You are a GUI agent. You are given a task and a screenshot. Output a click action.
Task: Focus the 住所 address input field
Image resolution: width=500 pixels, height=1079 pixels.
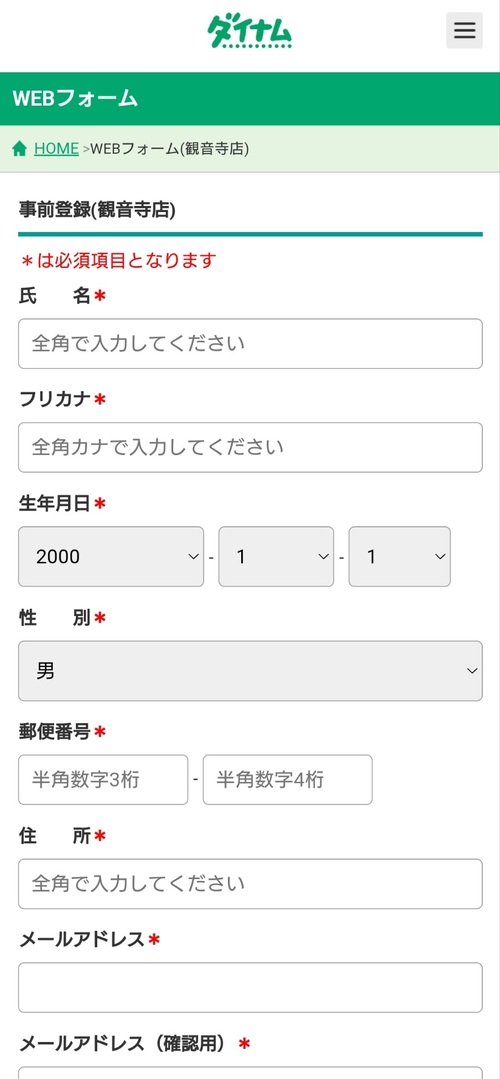coord(250,884)
